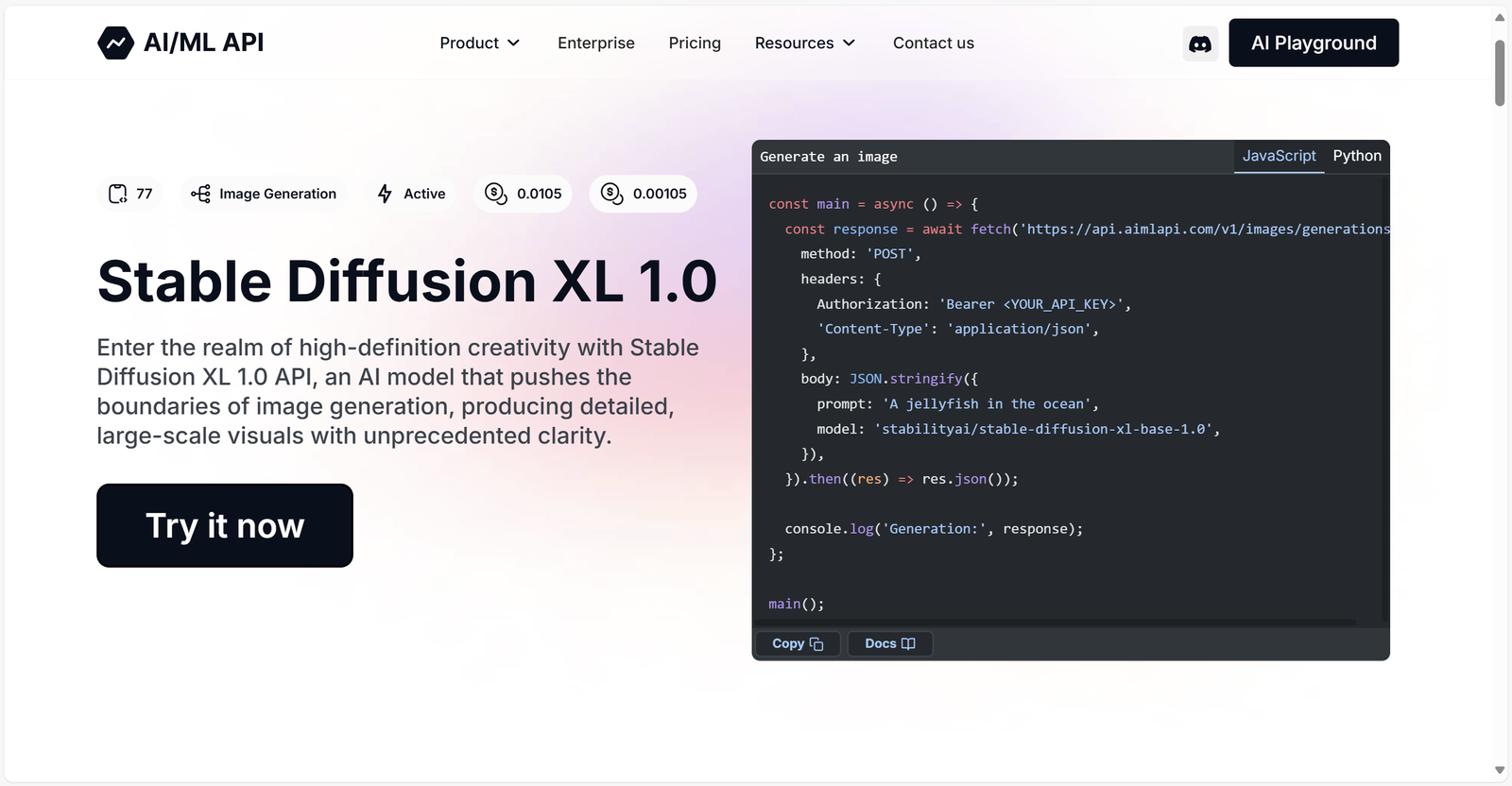Click the 'Bearer <YOUR_API_KEY>' string
This screenshot has height=786, width=1512.
pyautogui.click(x=1031, y=304)
